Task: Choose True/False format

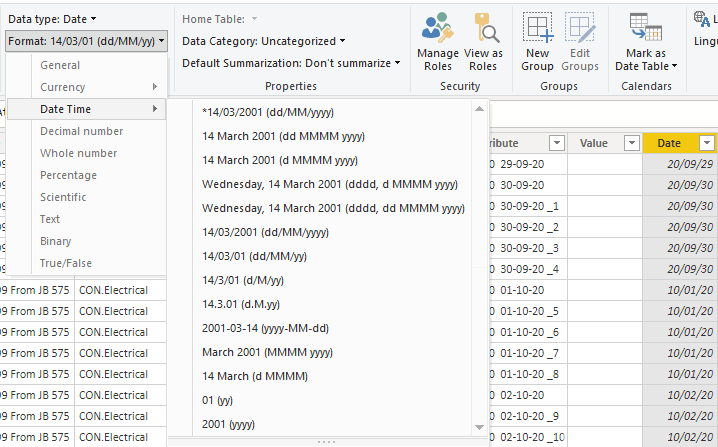Action: 87,263
